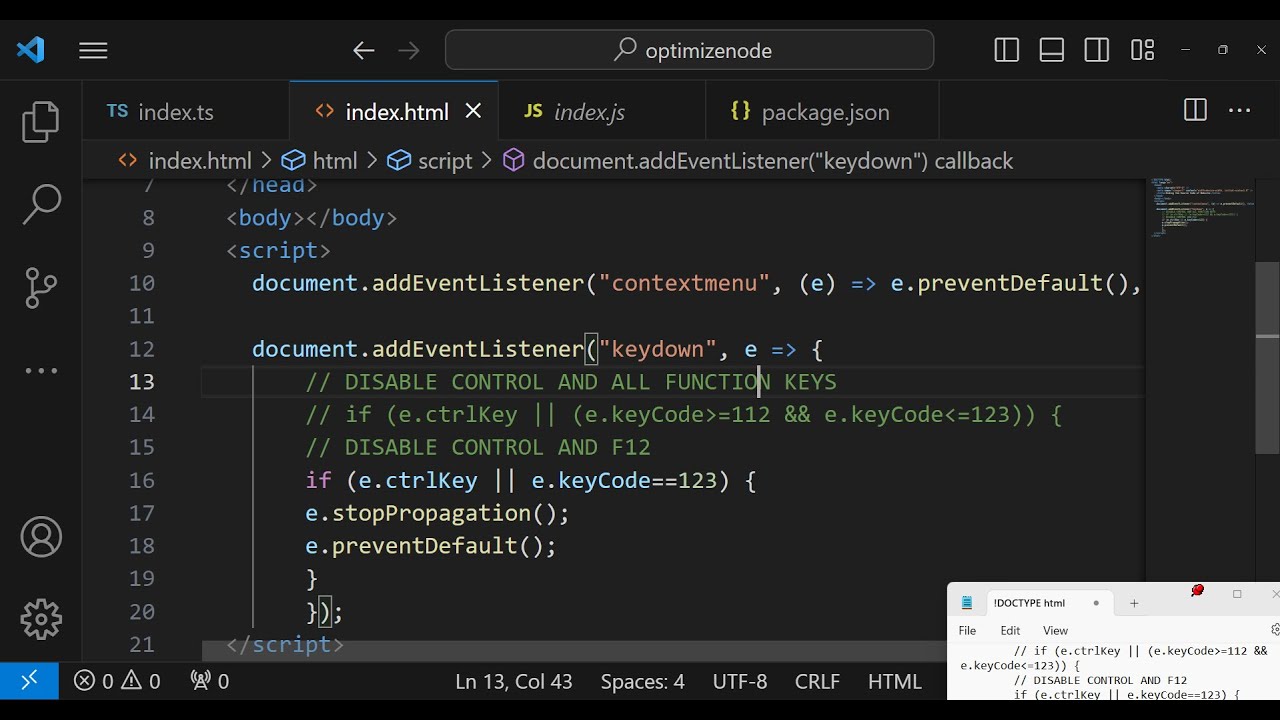The width and height of the screenshot is (1280, 720).
Task: Open the Accounts menu icon
Action: pyautogui.click(x=41, y=538)
